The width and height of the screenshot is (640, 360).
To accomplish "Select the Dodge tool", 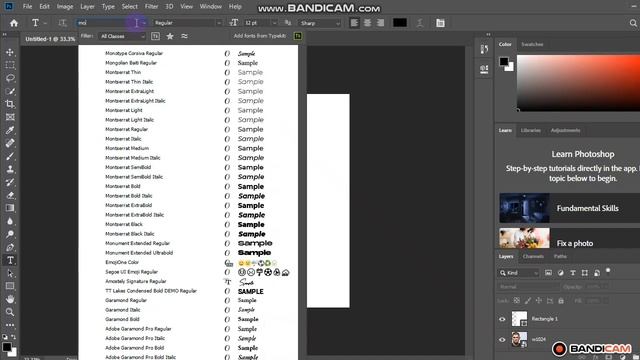I will pyautogui.click(x=10, y=234).
